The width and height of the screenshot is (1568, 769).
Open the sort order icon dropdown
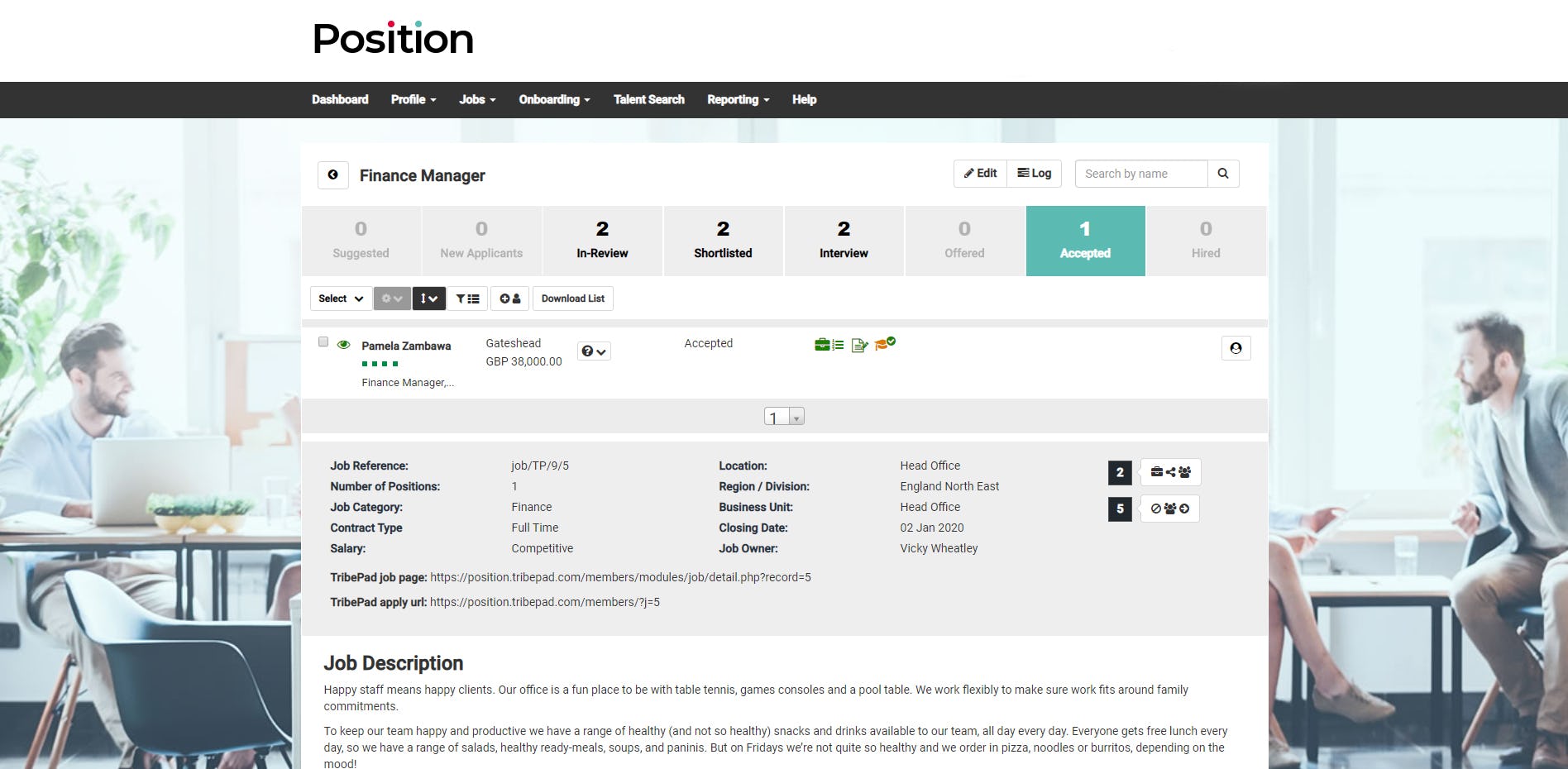(x=428, y=299)
